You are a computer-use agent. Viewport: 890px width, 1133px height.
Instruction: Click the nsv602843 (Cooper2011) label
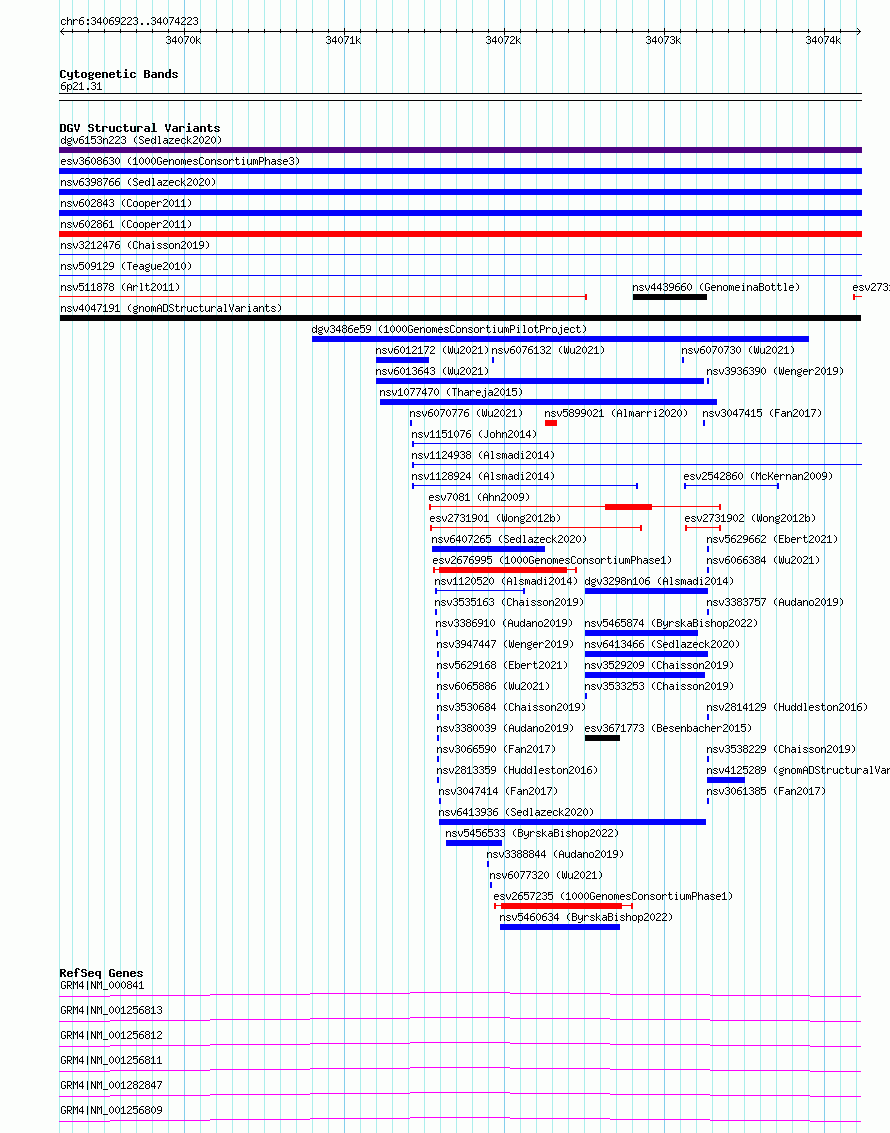pos(126,203)
